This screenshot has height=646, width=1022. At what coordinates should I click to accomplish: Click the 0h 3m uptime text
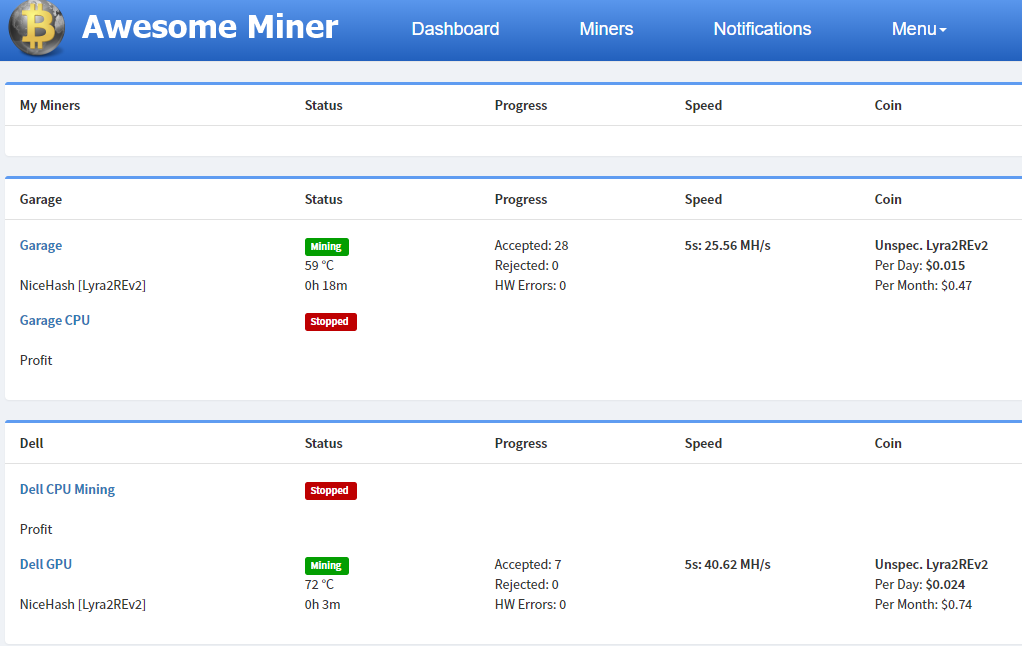pos(323,604)
